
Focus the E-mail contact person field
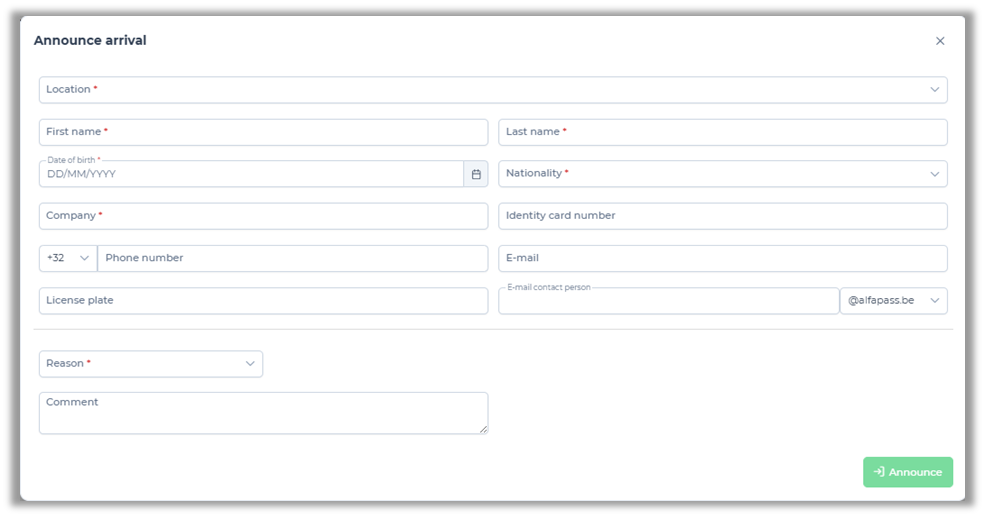pyautogui.click(x=668, y=302)
